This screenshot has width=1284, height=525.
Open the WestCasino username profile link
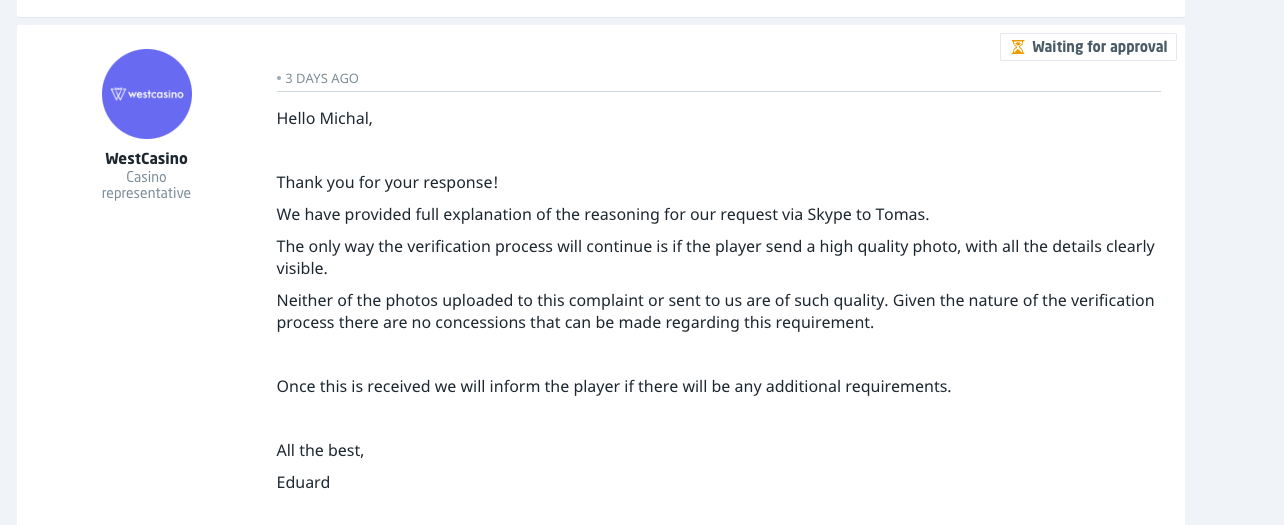point(146,158)
